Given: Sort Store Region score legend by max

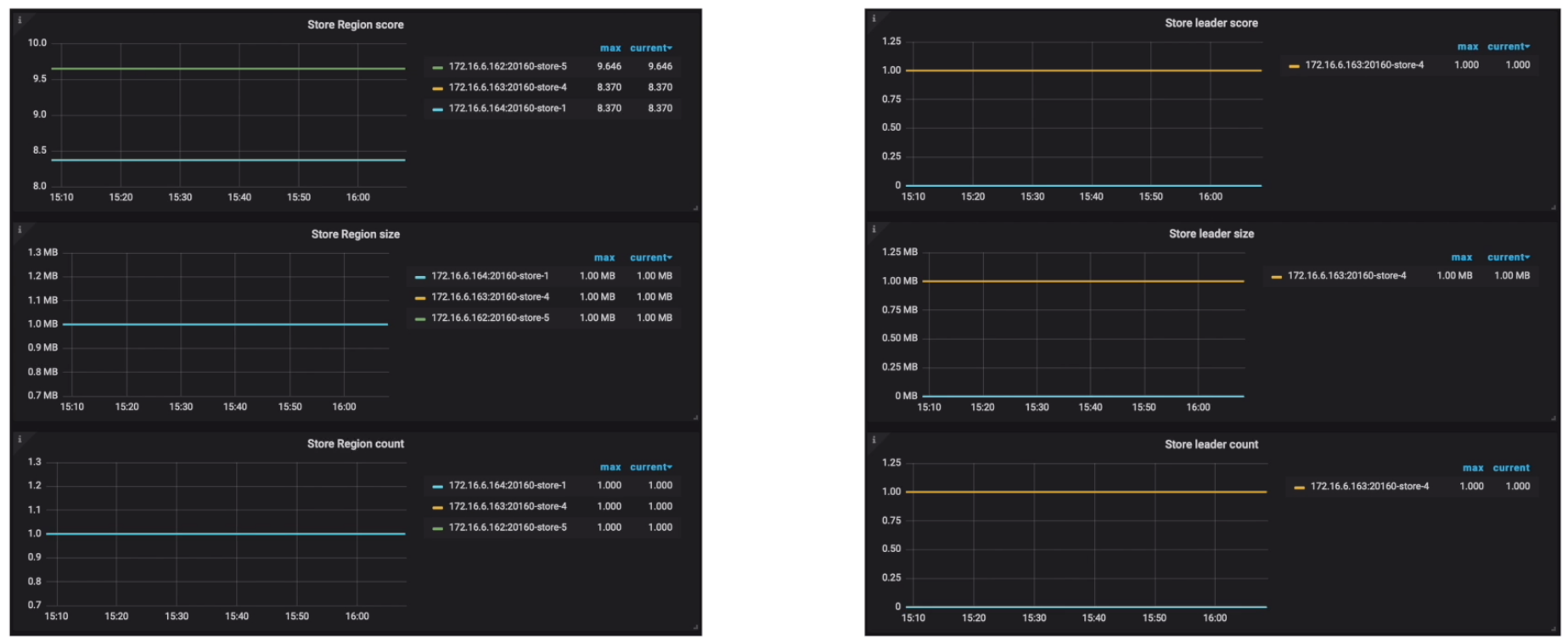Looking at the screenshot, I should coord(610,48).
